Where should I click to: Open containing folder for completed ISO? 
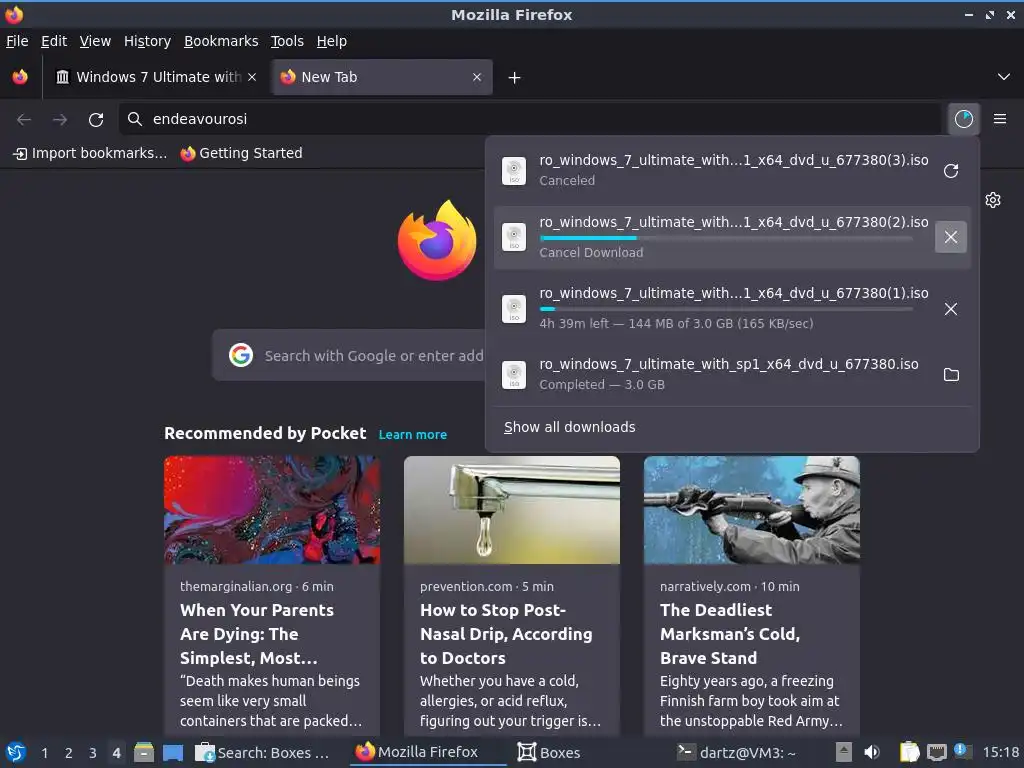tap(951, 375)
